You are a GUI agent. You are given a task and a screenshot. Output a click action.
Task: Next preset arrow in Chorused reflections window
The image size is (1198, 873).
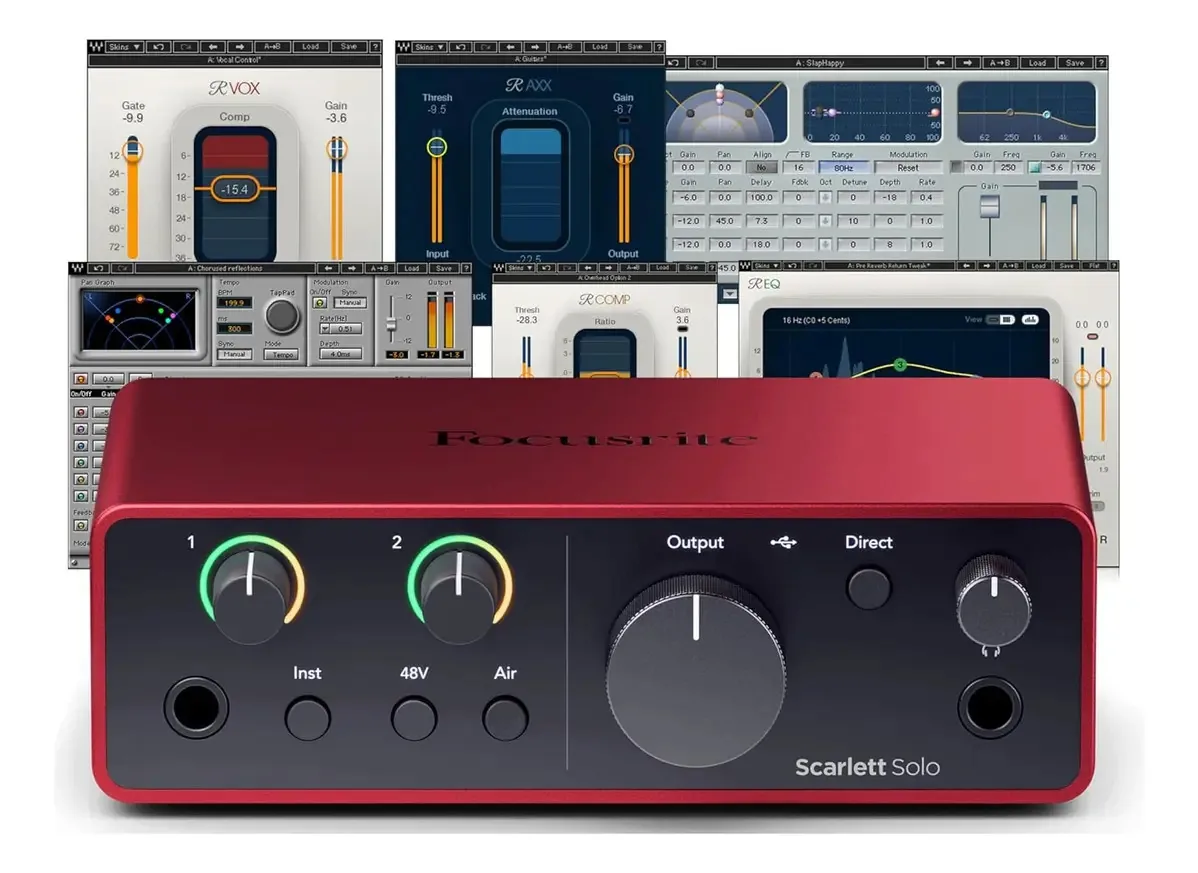coord(352,269)
